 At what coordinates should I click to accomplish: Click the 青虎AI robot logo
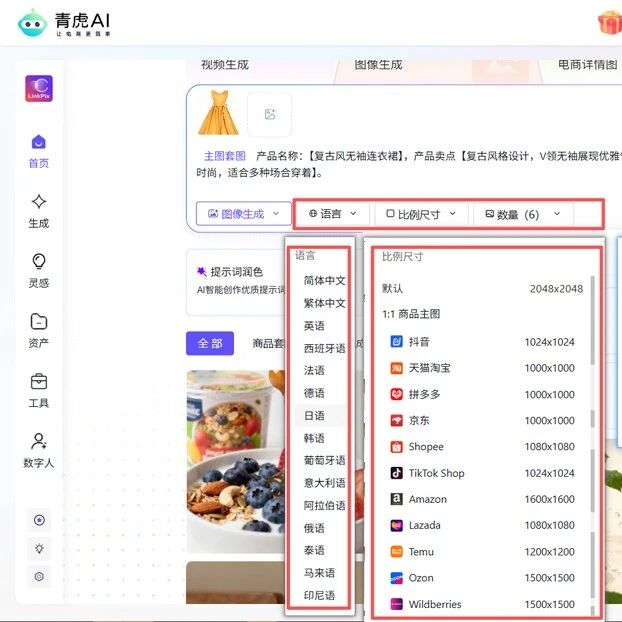click(32, 23)
